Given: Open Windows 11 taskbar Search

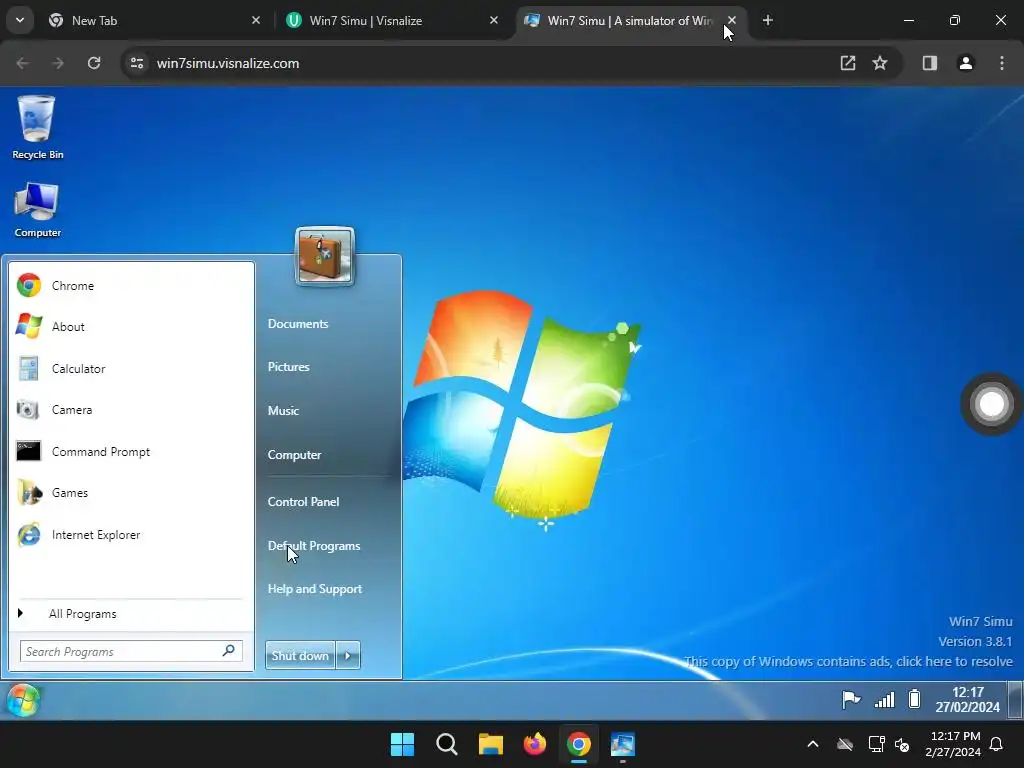Looking at the screenshot, I should [x=447, y=744].
